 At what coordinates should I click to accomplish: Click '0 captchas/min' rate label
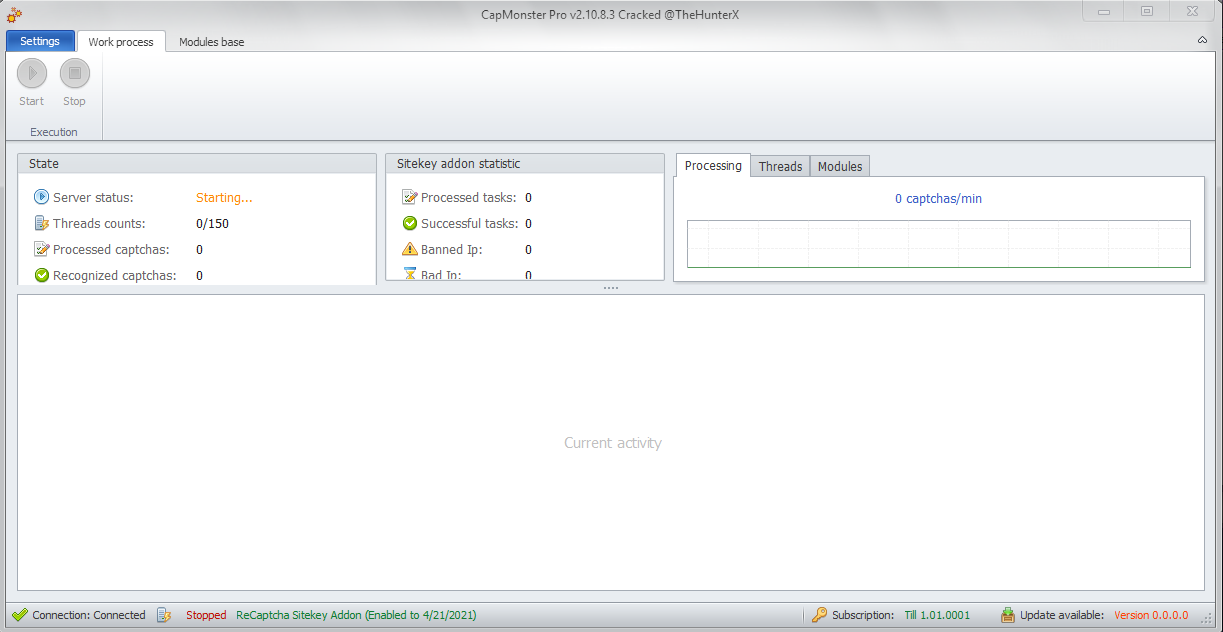pyautogui.click(x=938, y=199)
